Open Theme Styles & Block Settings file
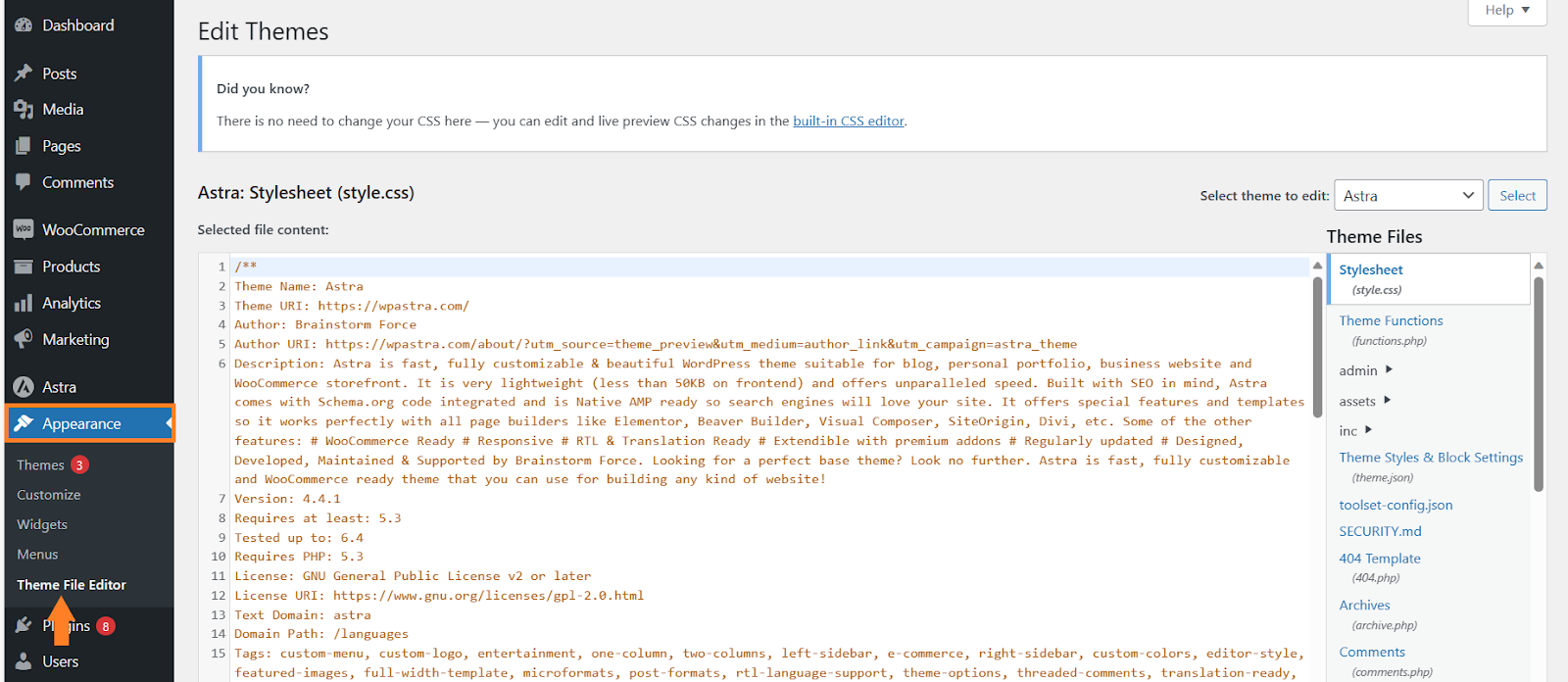 tap(1431, 458)
